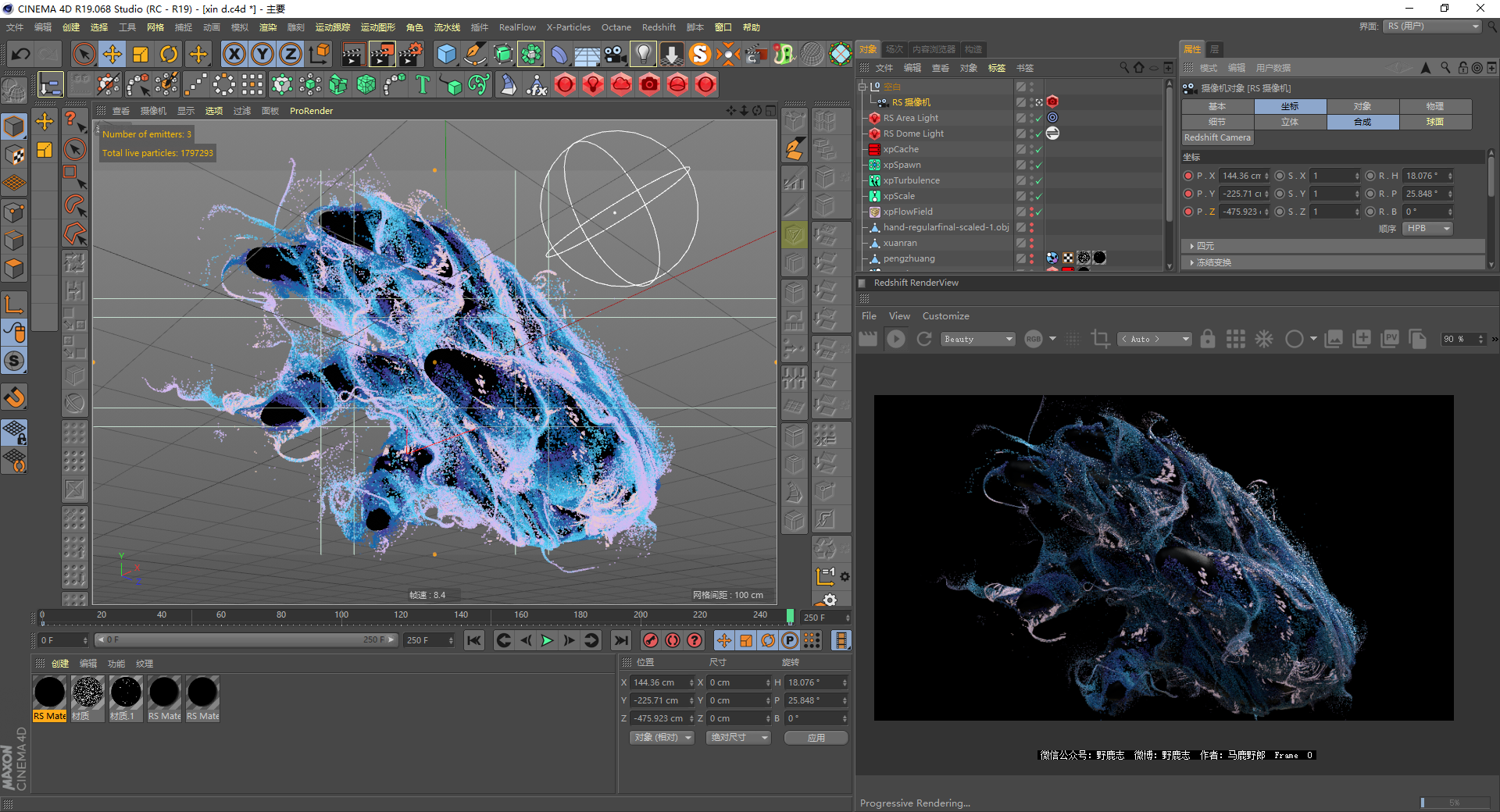1500x812 pixels.
Task: Click the MoGraph Text 'T' icon
Action: [423, 84]
